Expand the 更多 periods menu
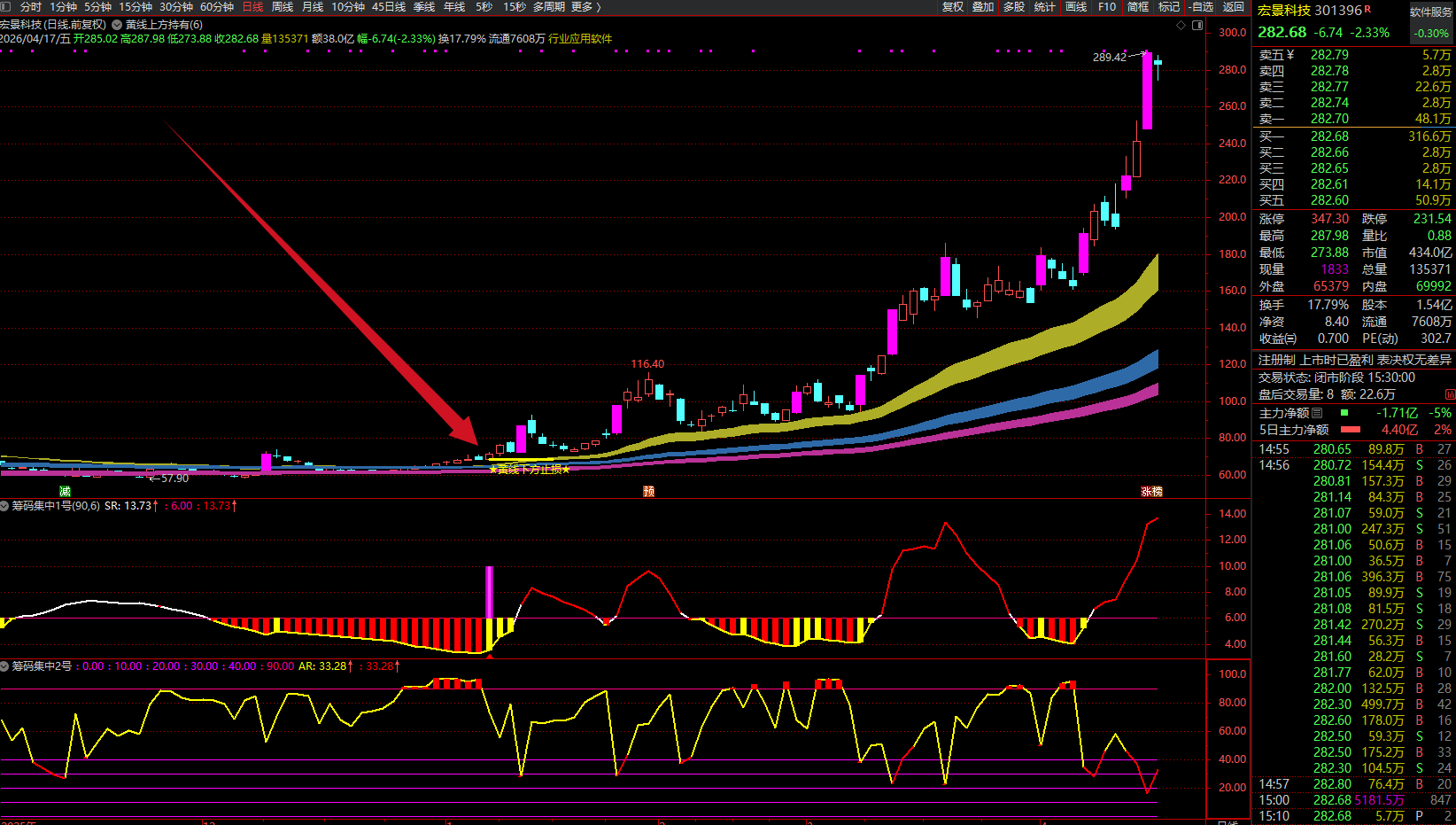 click(x=585, y=6)
